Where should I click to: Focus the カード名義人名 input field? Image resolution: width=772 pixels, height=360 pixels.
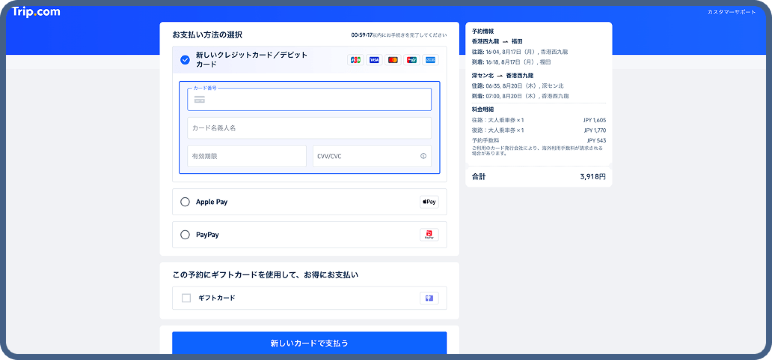pyautogui.click(x=309, y=128)
